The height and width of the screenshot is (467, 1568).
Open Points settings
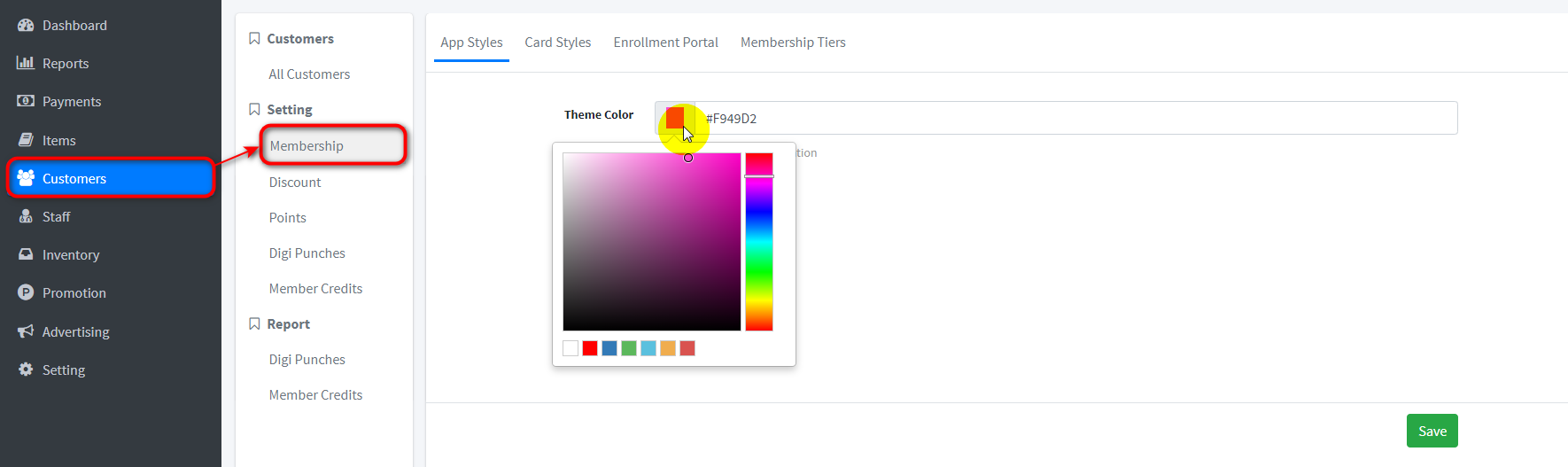pyautogui.click(x=288, y=217)
